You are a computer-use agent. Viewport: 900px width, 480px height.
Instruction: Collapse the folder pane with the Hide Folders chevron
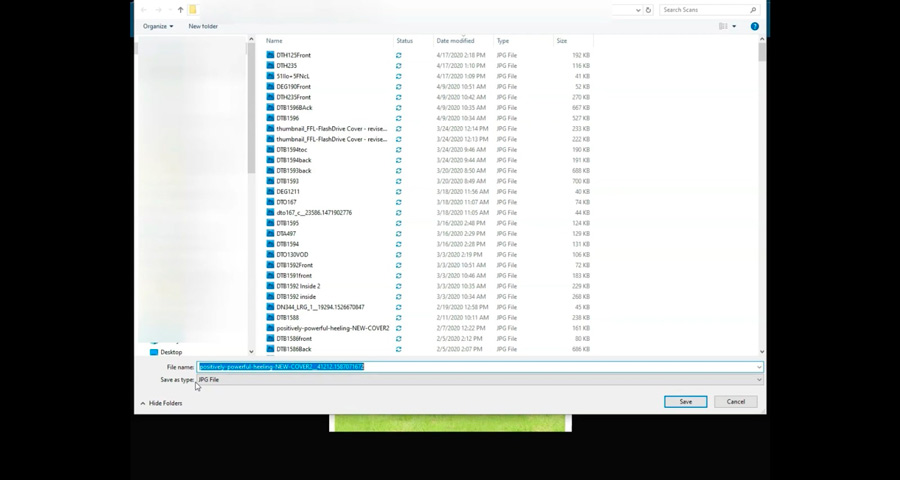coord(143,404)
